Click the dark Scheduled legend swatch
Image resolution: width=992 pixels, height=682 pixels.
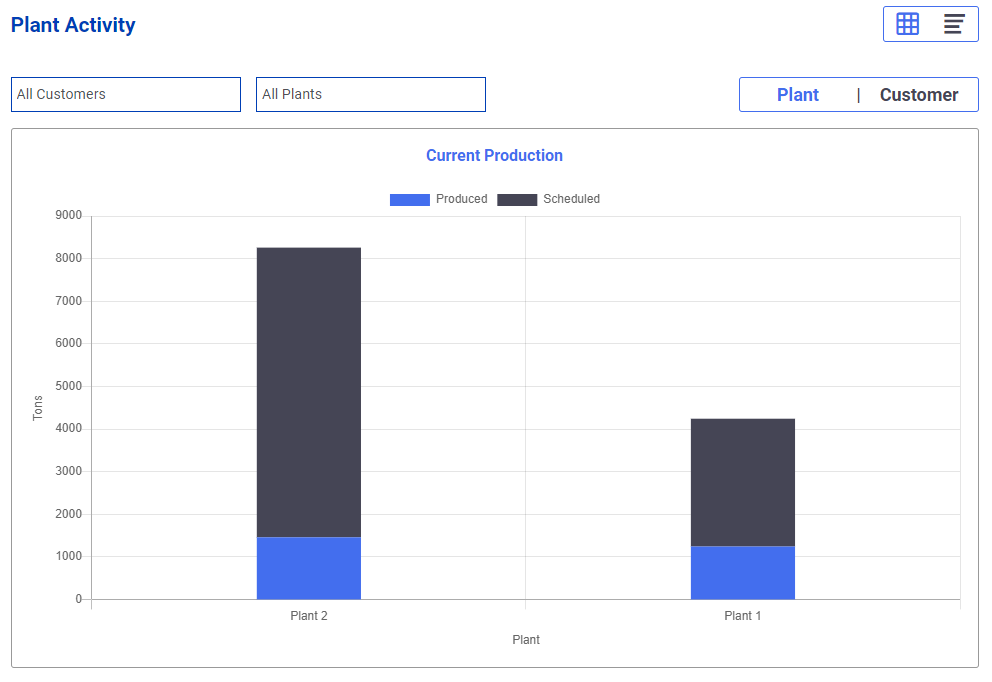[x=517, y=200]
